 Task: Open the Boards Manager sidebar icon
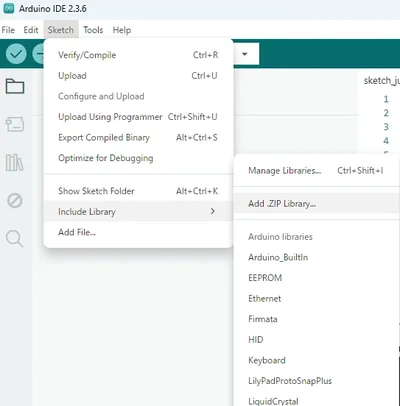(x=15, y=125)
